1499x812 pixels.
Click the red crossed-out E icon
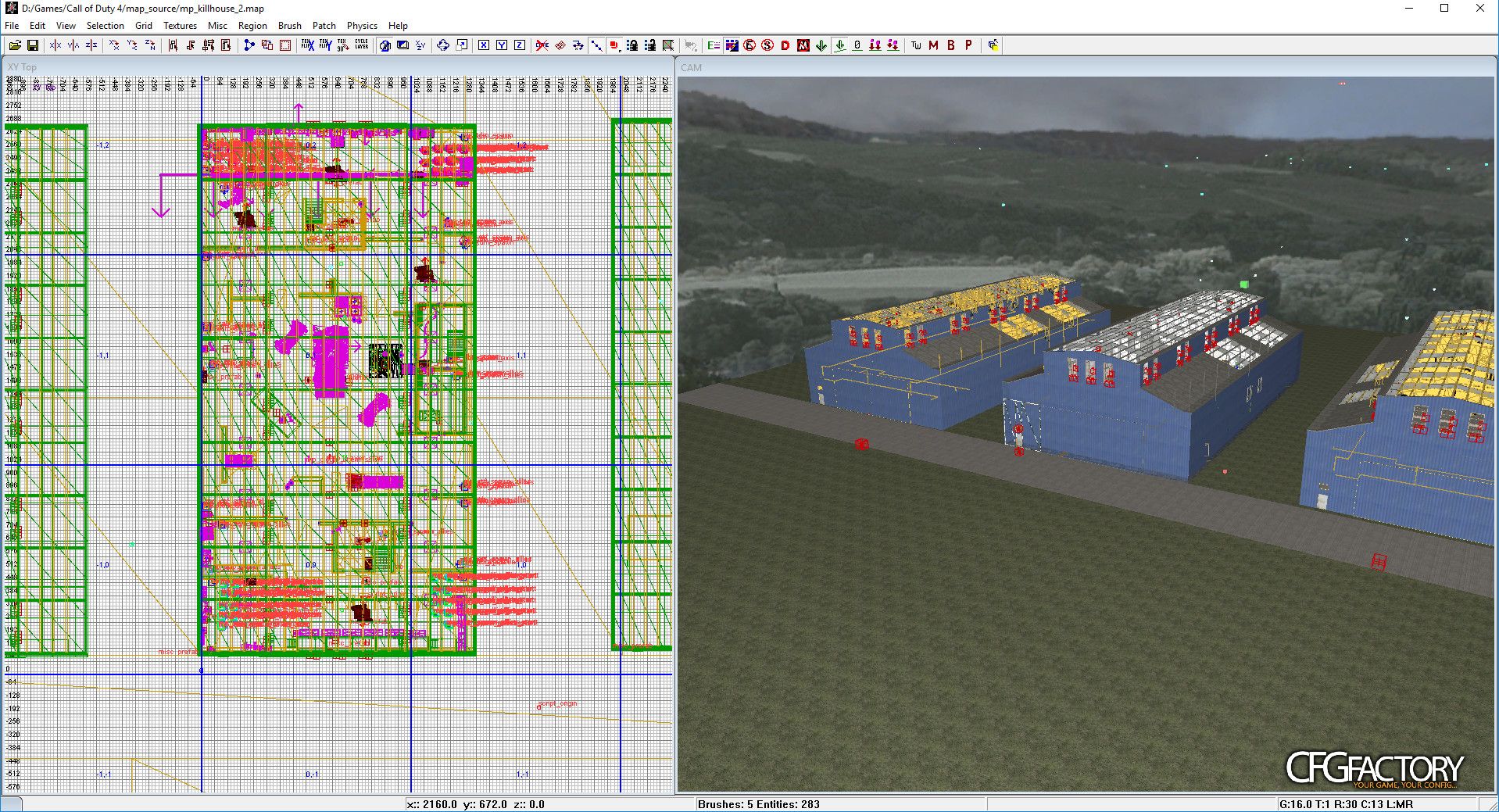(749, 45)
